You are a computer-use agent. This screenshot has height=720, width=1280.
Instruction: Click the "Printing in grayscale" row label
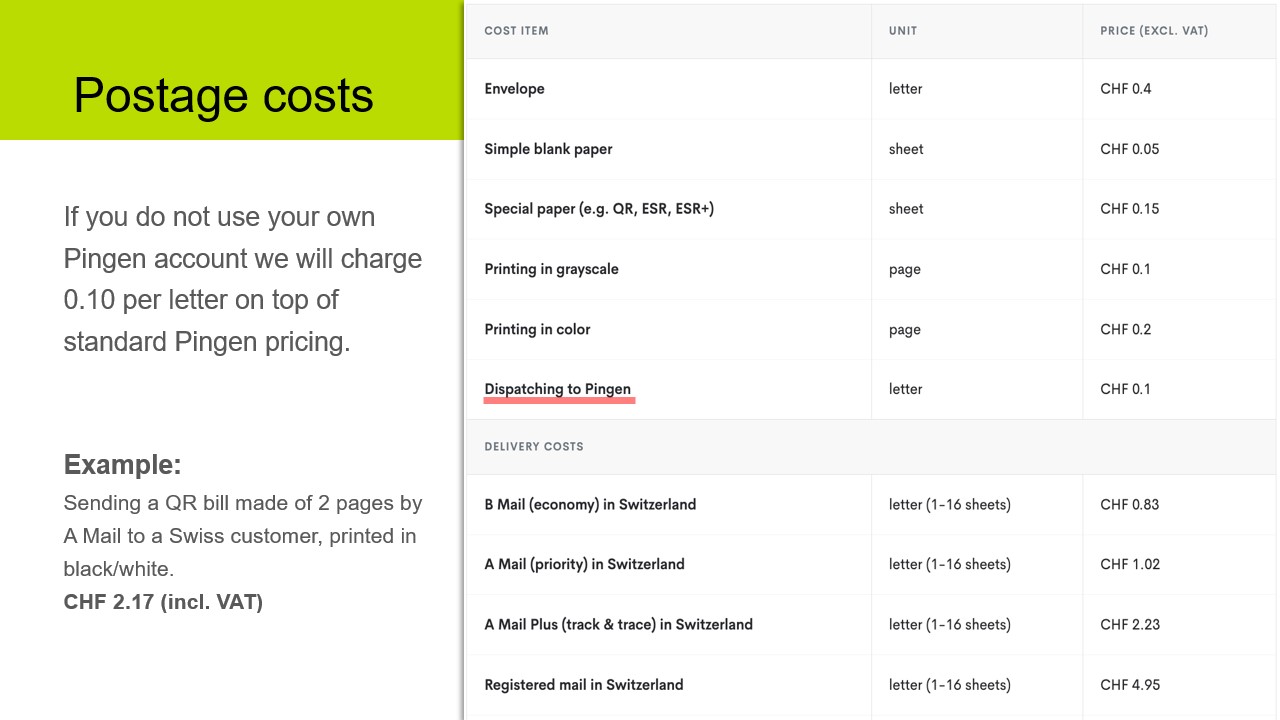(551, 269)
